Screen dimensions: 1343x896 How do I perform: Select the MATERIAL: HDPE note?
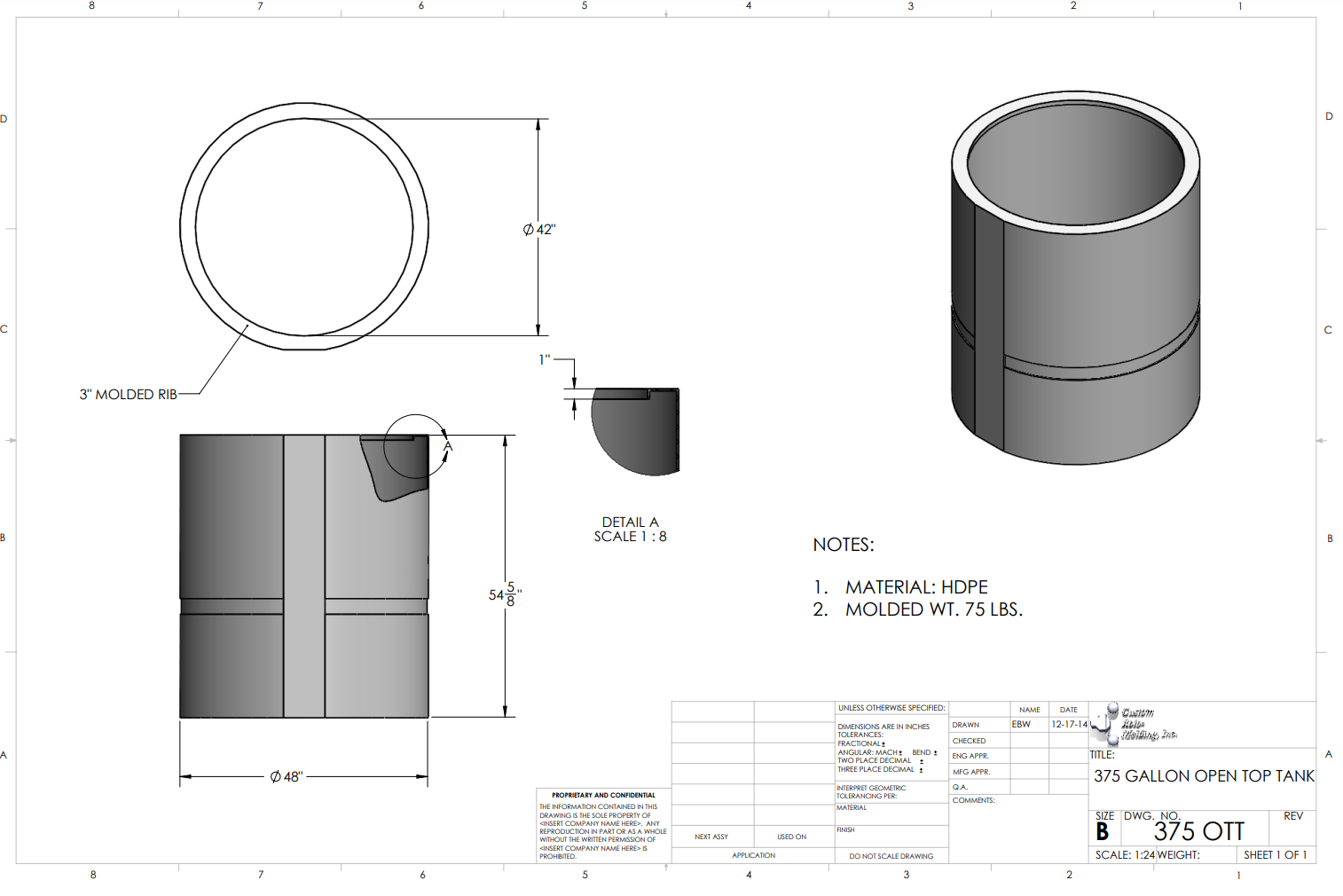coord(915,587)
